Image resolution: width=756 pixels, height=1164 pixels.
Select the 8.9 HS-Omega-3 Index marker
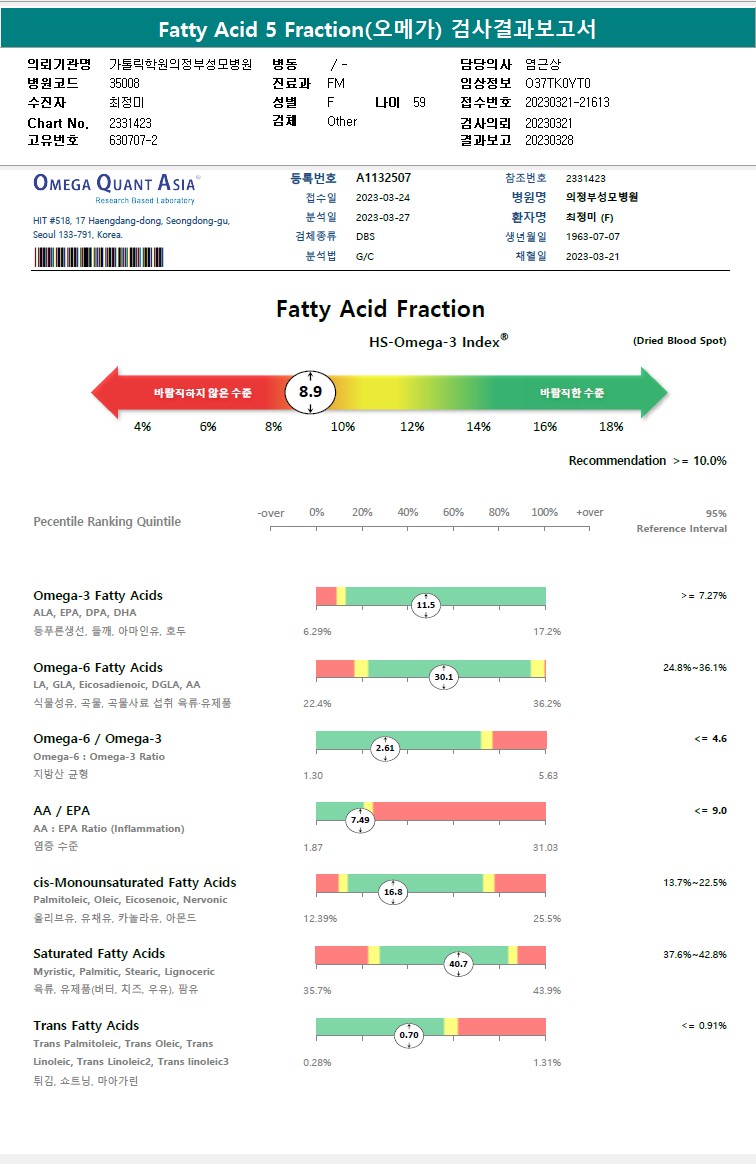point(310,392)
